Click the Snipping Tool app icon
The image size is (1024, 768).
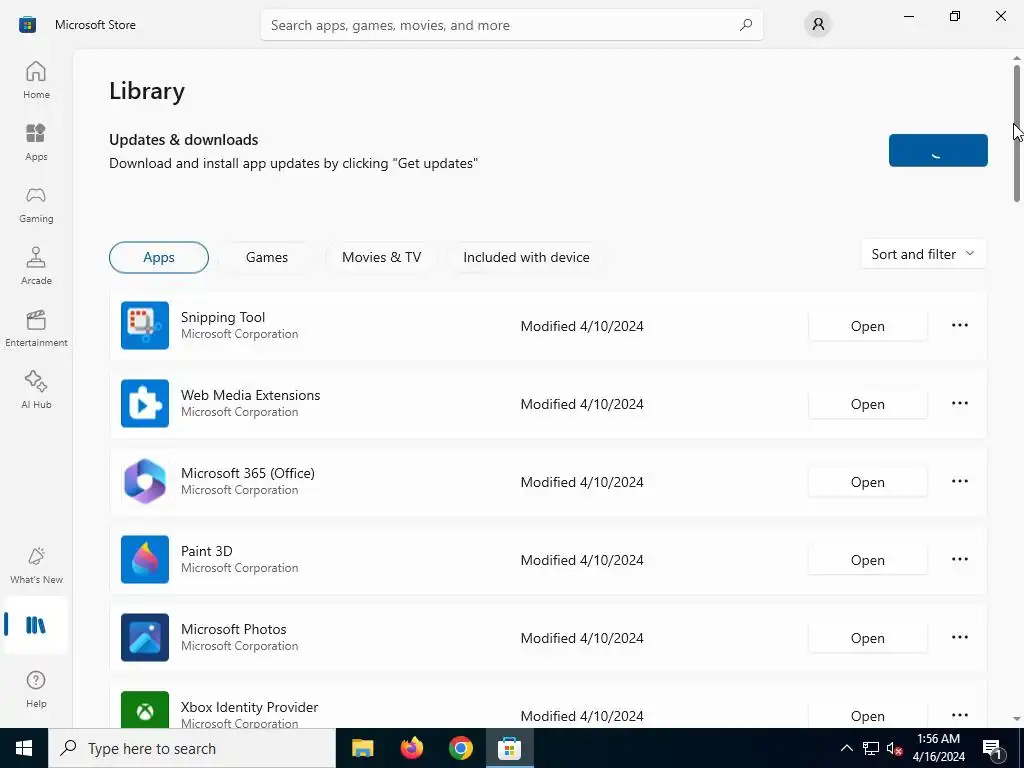point(145,325)
